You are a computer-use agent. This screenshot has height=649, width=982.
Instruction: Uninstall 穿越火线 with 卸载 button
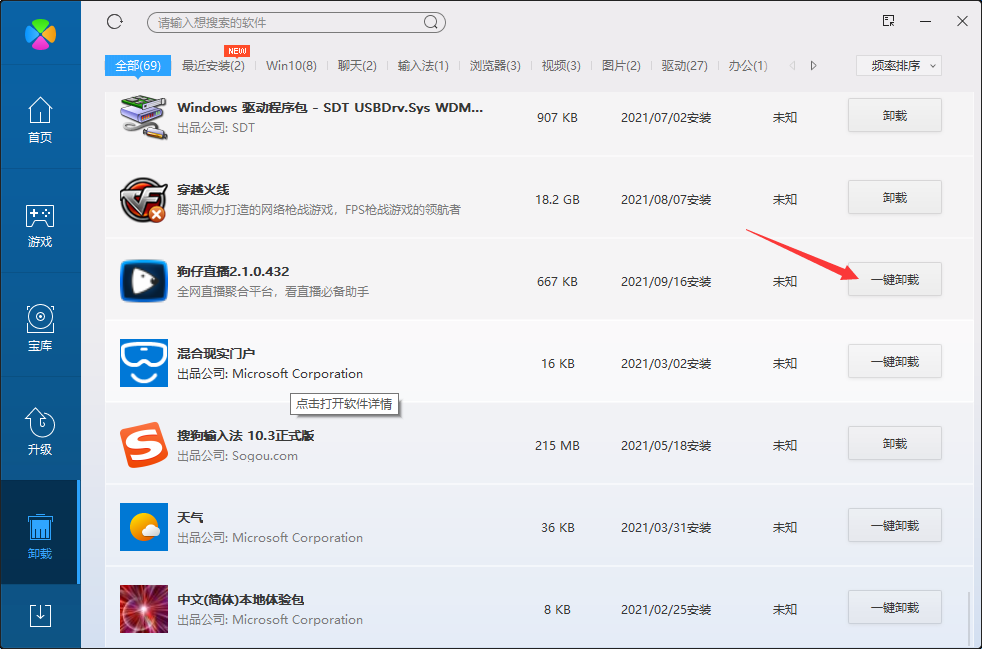point(895,197)
